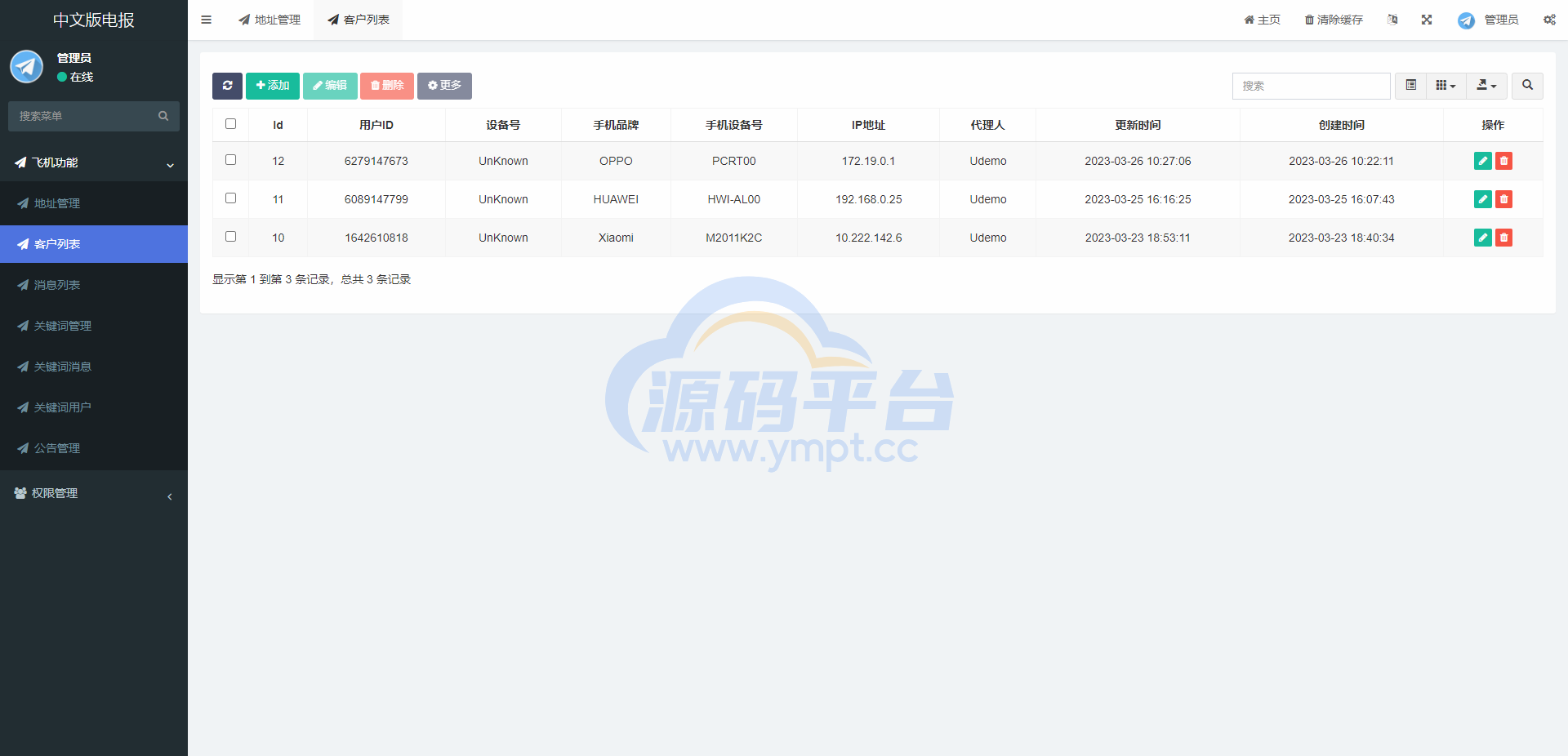Screen dimensions: 1568x756
Task: Select the IP cell 192.168.0.25
Action: tap(869, 199)
